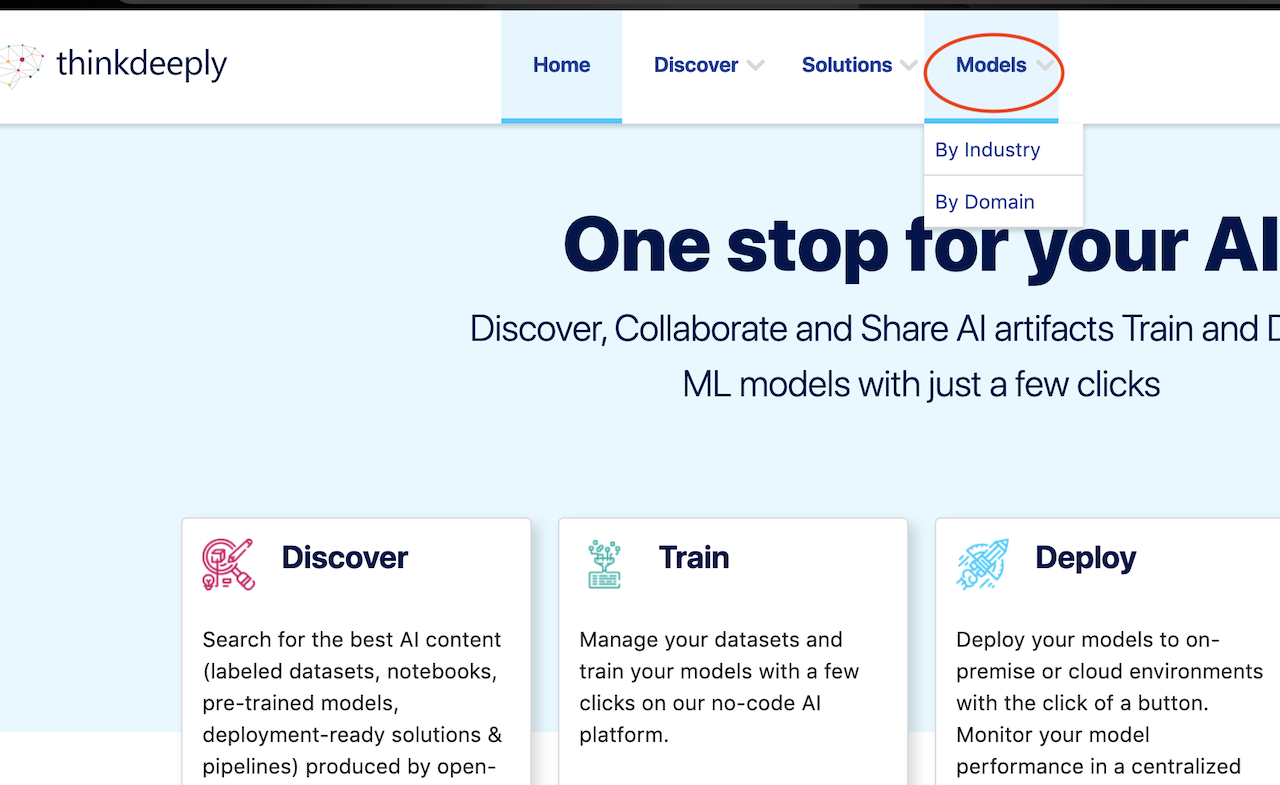Choose By Domain from Models dropdown
Image resolution: width=1280 pixels, height=785 pixels.
click(984, 202)
